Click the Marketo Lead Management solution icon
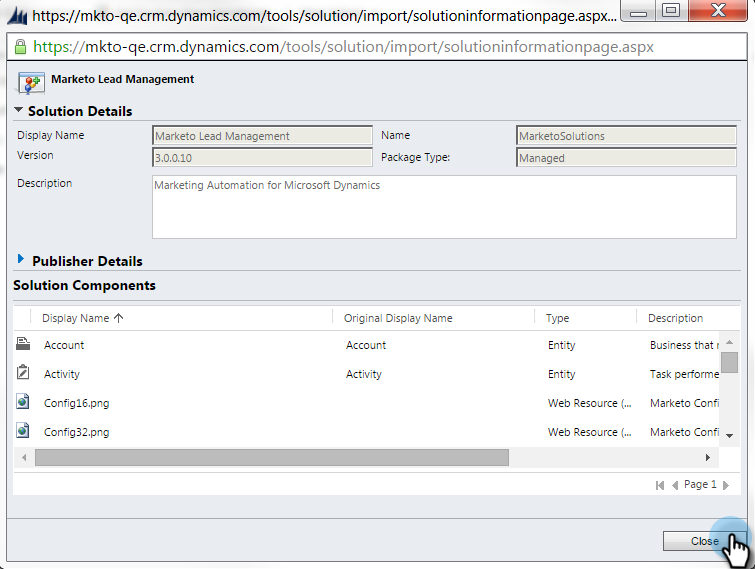 [x=31, y=83]
